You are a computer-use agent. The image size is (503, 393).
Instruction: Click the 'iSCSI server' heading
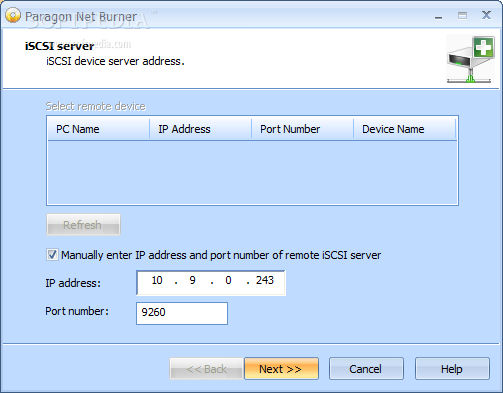tap(59, 46)
